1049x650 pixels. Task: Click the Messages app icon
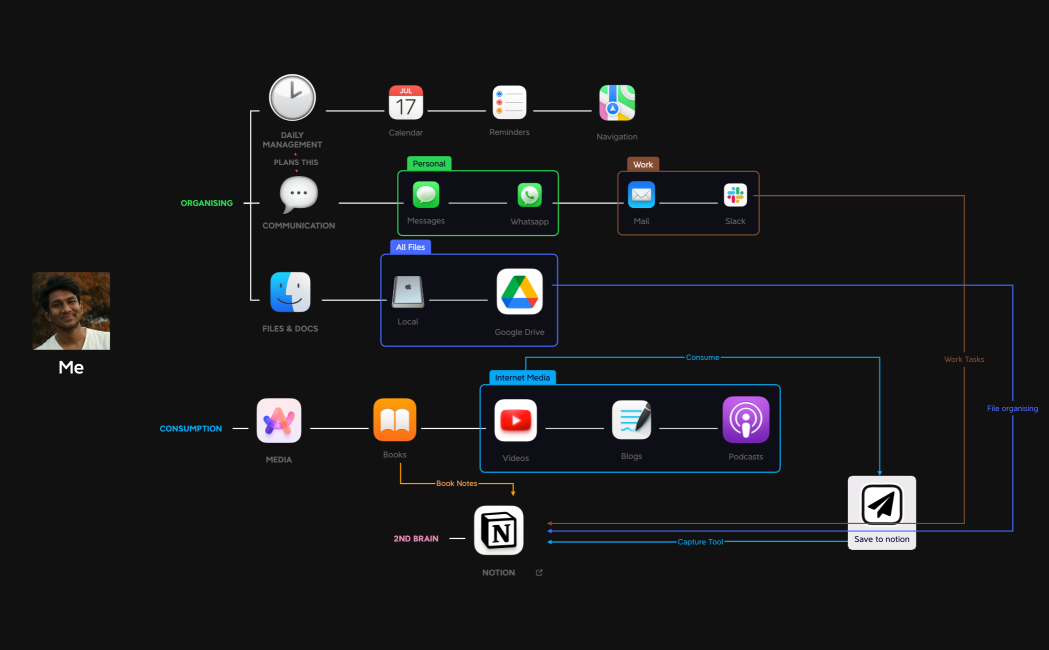(426, 195)
